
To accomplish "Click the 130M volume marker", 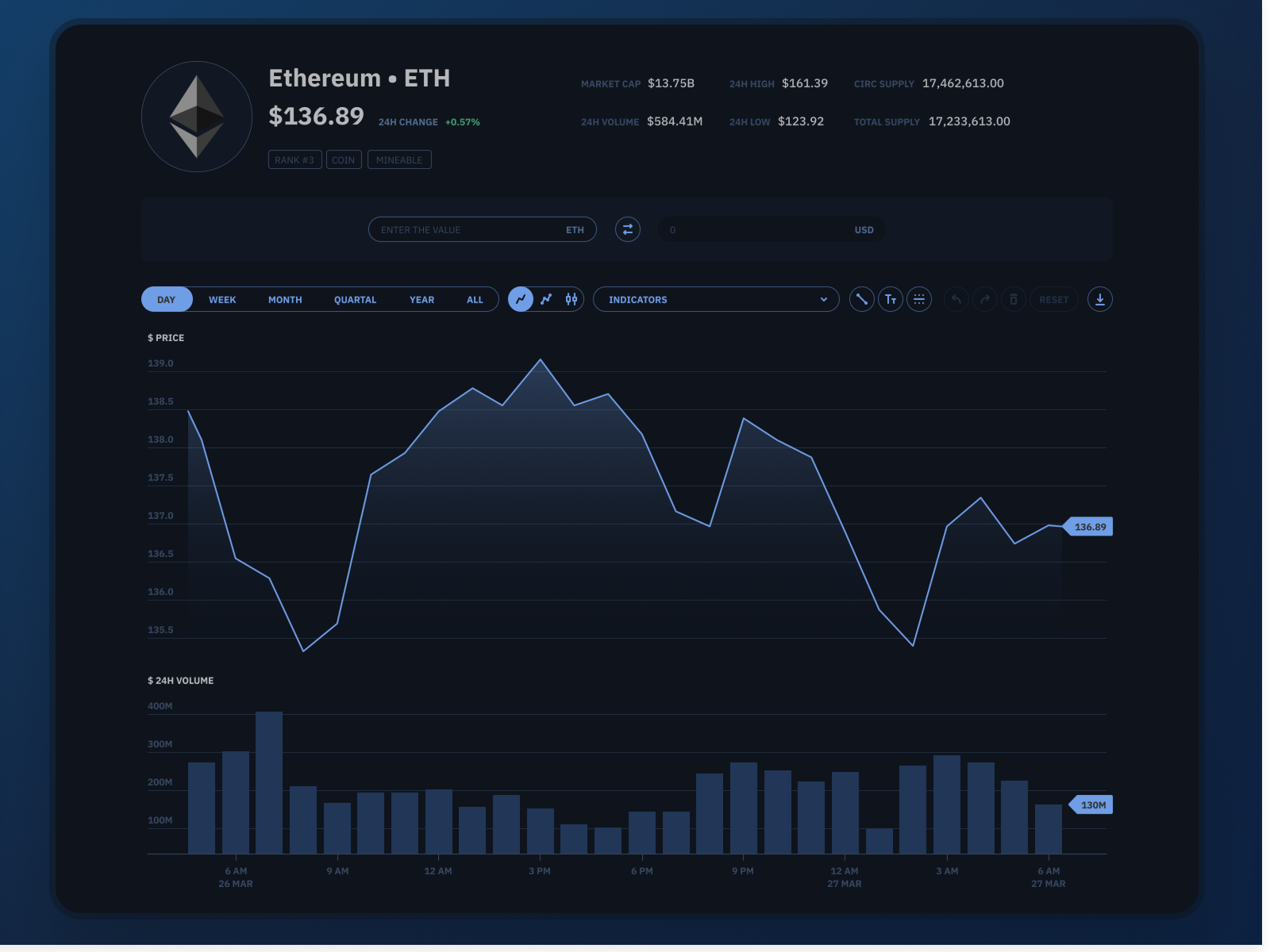I will 1091,804.
